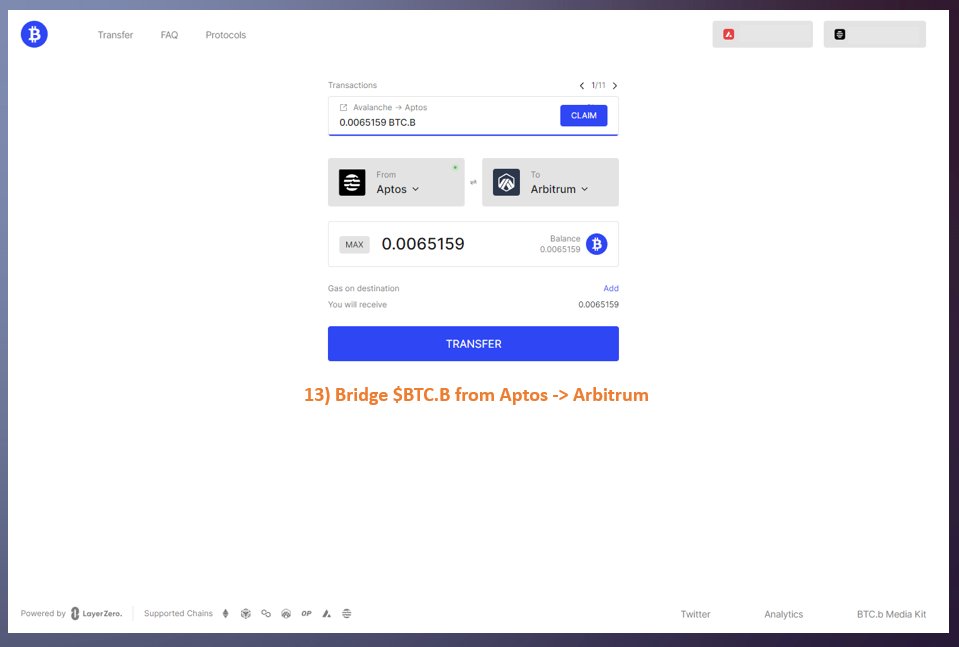959x647 pixels.
Task: Swap From and To chains icon
Action: (473, 182)
